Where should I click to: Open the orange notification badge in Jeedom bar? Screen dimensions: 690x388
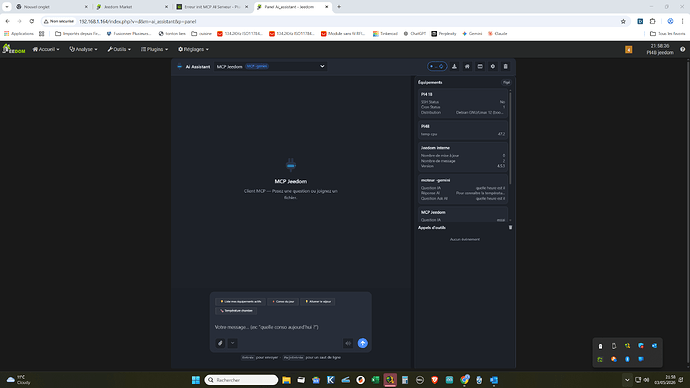click(x=628, y=50)
